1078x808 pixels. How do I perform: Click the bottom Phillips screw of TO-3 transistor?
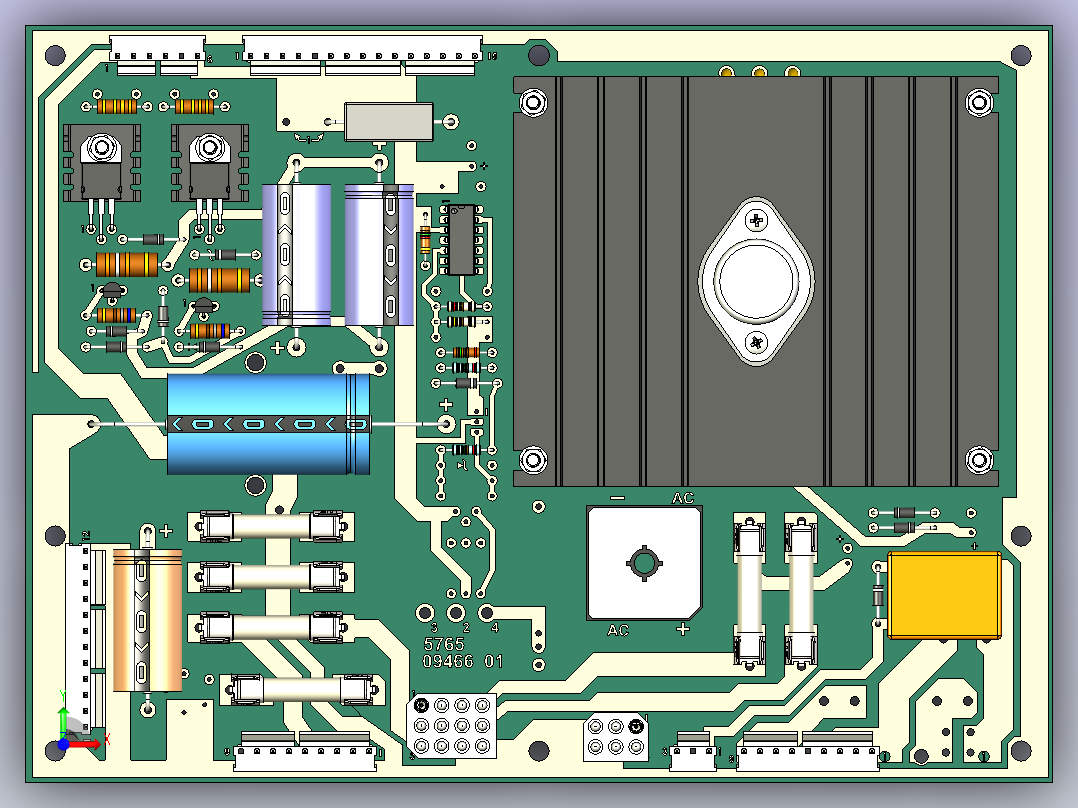tap(756, 342)
